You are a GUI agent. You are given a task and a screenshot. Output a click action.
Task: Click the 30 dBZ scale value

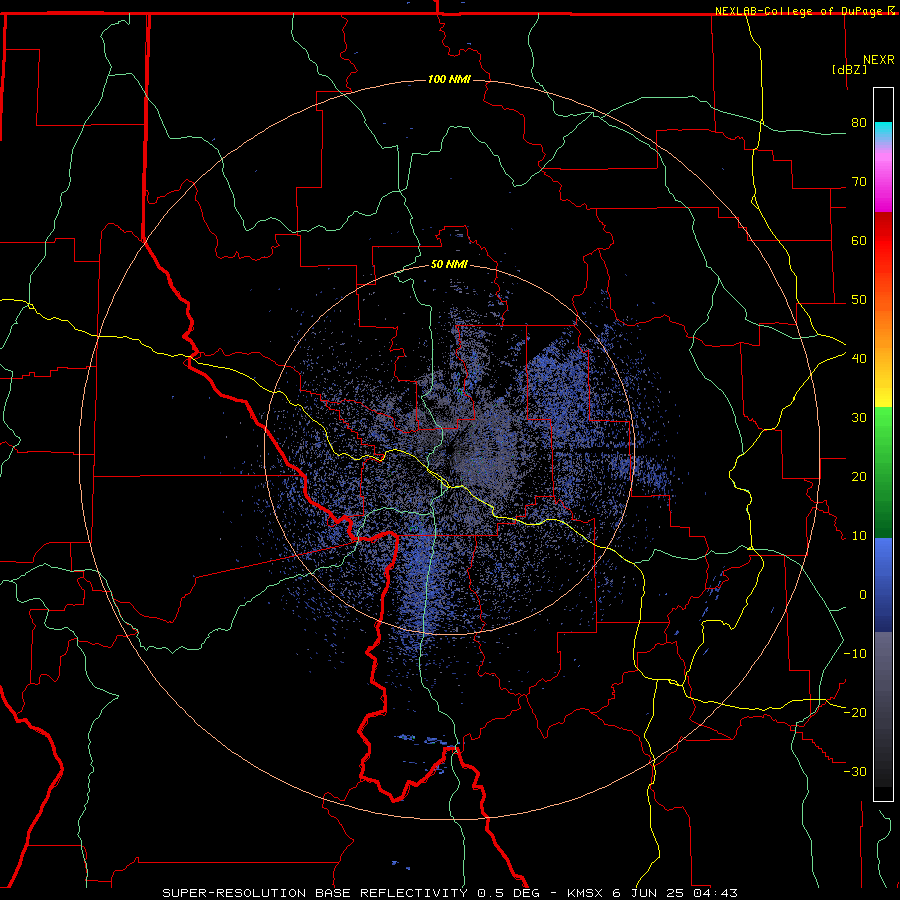pos(859,417)
